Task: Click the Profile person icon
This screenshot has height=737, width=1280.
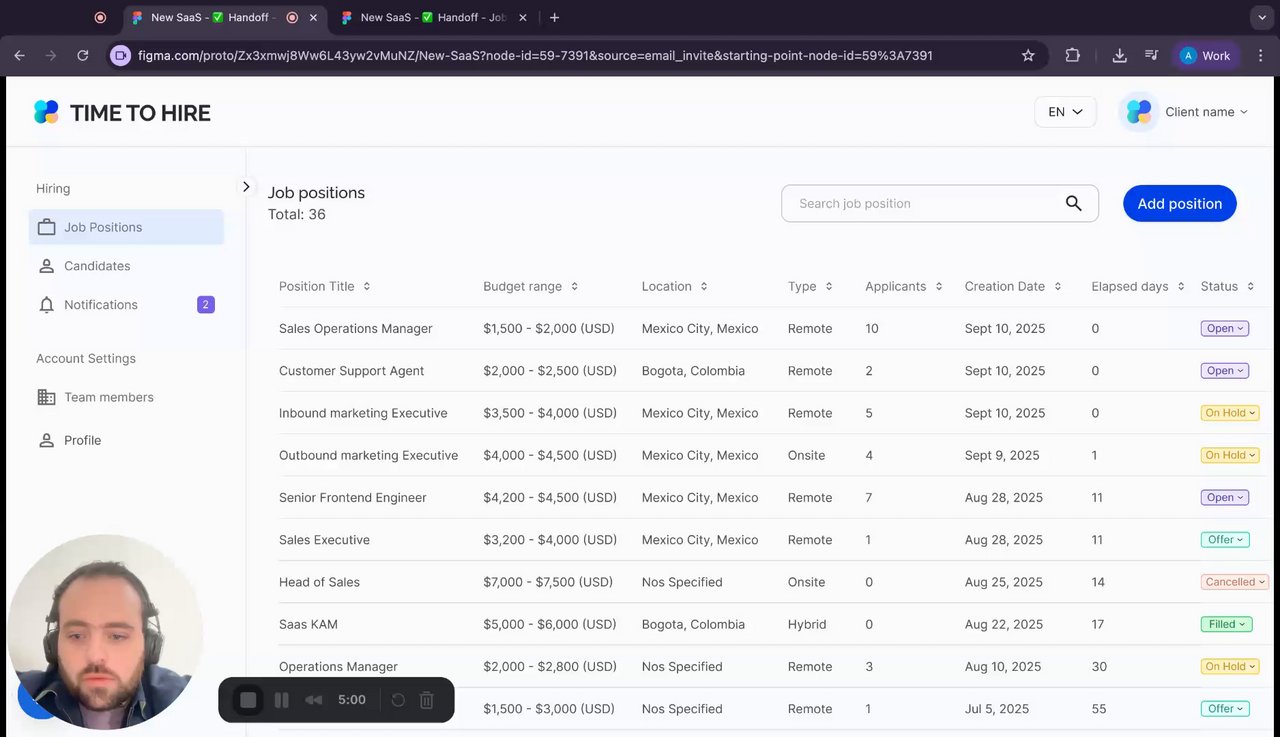Action: (x=46, y=440)
